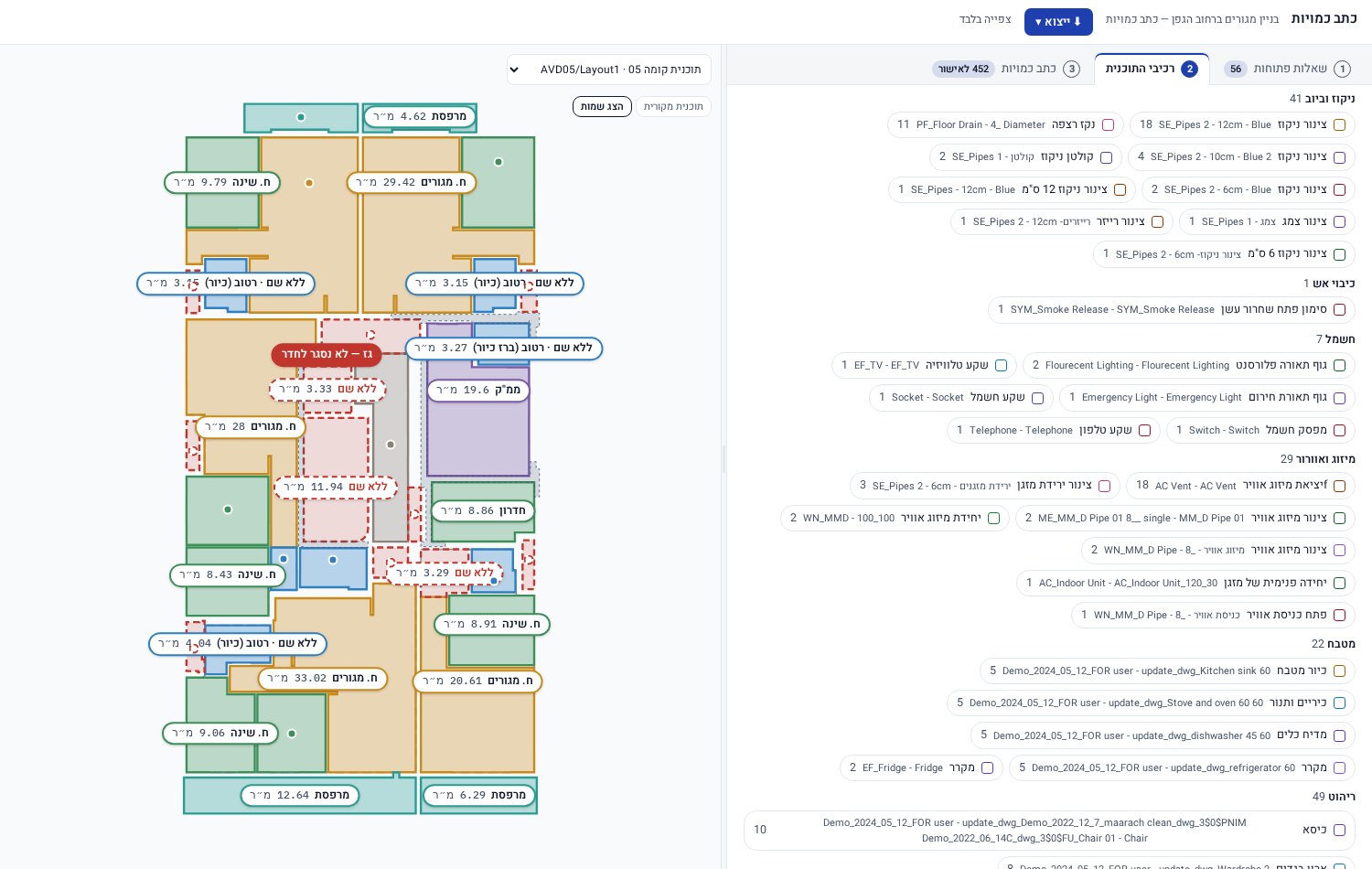Click the ממ"ק 19.6 room label

point(478,390)
